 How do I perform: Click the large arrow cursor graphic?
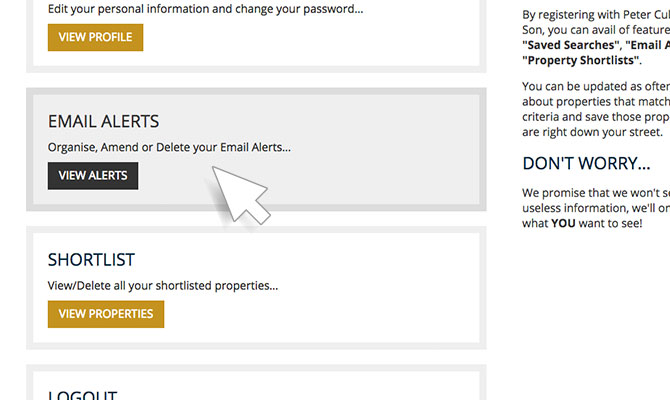point(239,186)
